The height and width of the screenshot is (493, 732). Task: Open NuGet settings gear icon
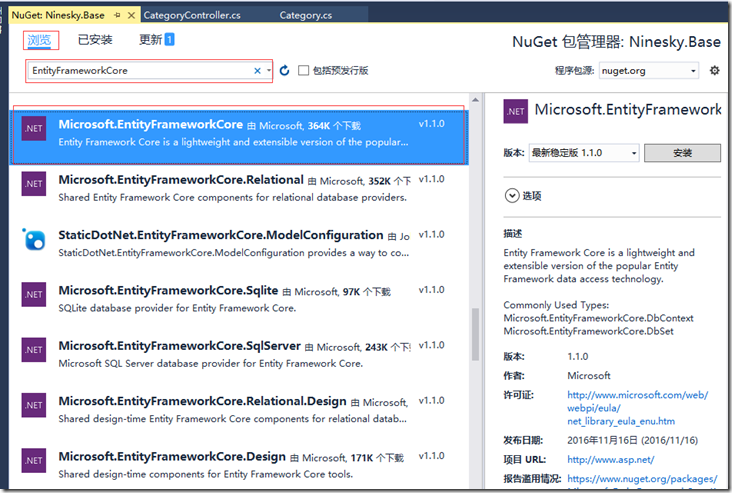714,70
